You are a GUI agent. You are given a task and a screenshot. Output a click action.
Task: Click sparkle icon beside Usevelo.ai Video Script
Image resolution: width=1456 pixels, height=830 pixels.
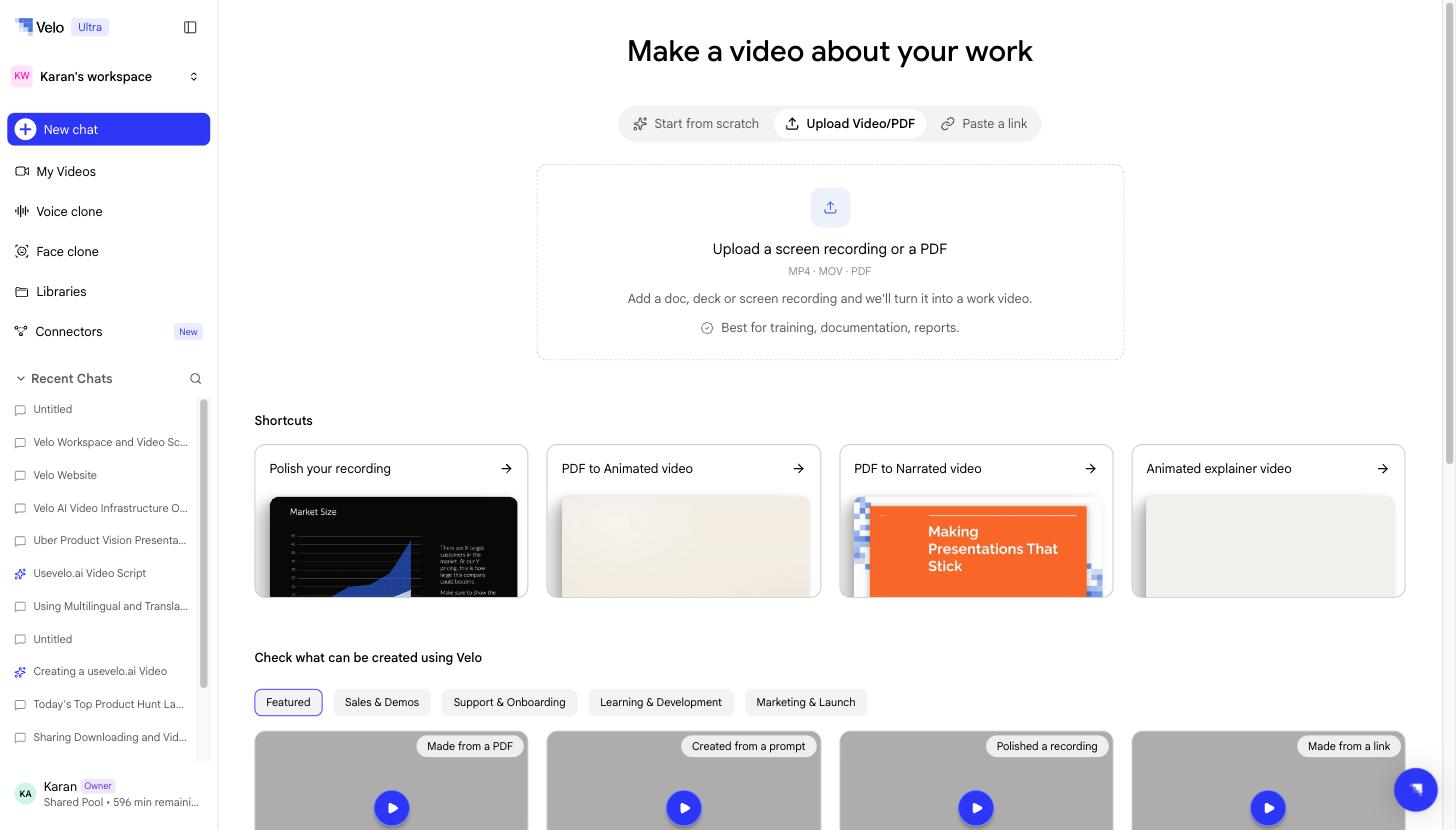(20, 574)
